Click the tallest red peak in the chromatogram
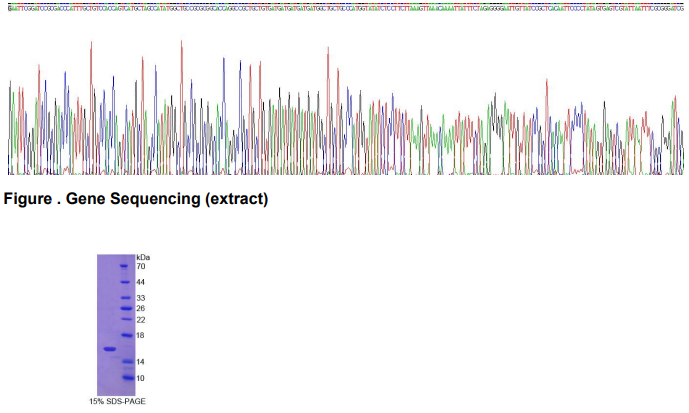 pos(181,45)
